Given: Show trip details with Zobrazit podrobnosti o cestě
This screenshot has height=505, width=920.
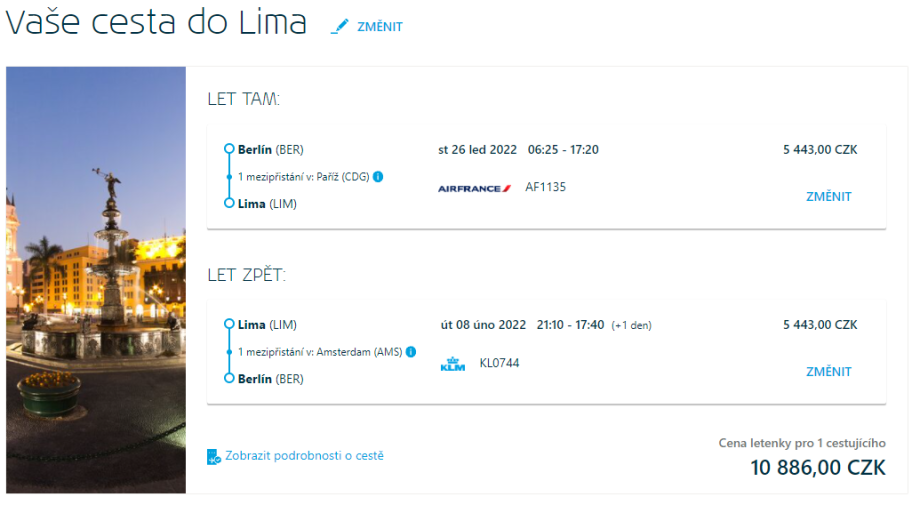Looking at the screenshot, I should coord(304,456).
